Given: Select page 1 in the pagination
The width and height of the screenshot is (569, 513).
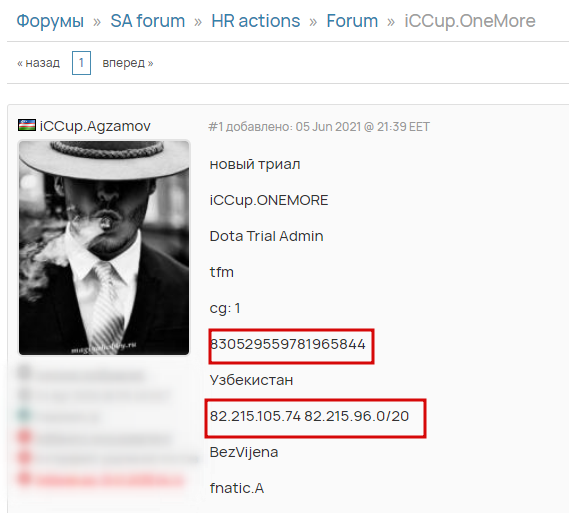Looking at the screenshot, I should pyautogui.click(x=81, y=63).
